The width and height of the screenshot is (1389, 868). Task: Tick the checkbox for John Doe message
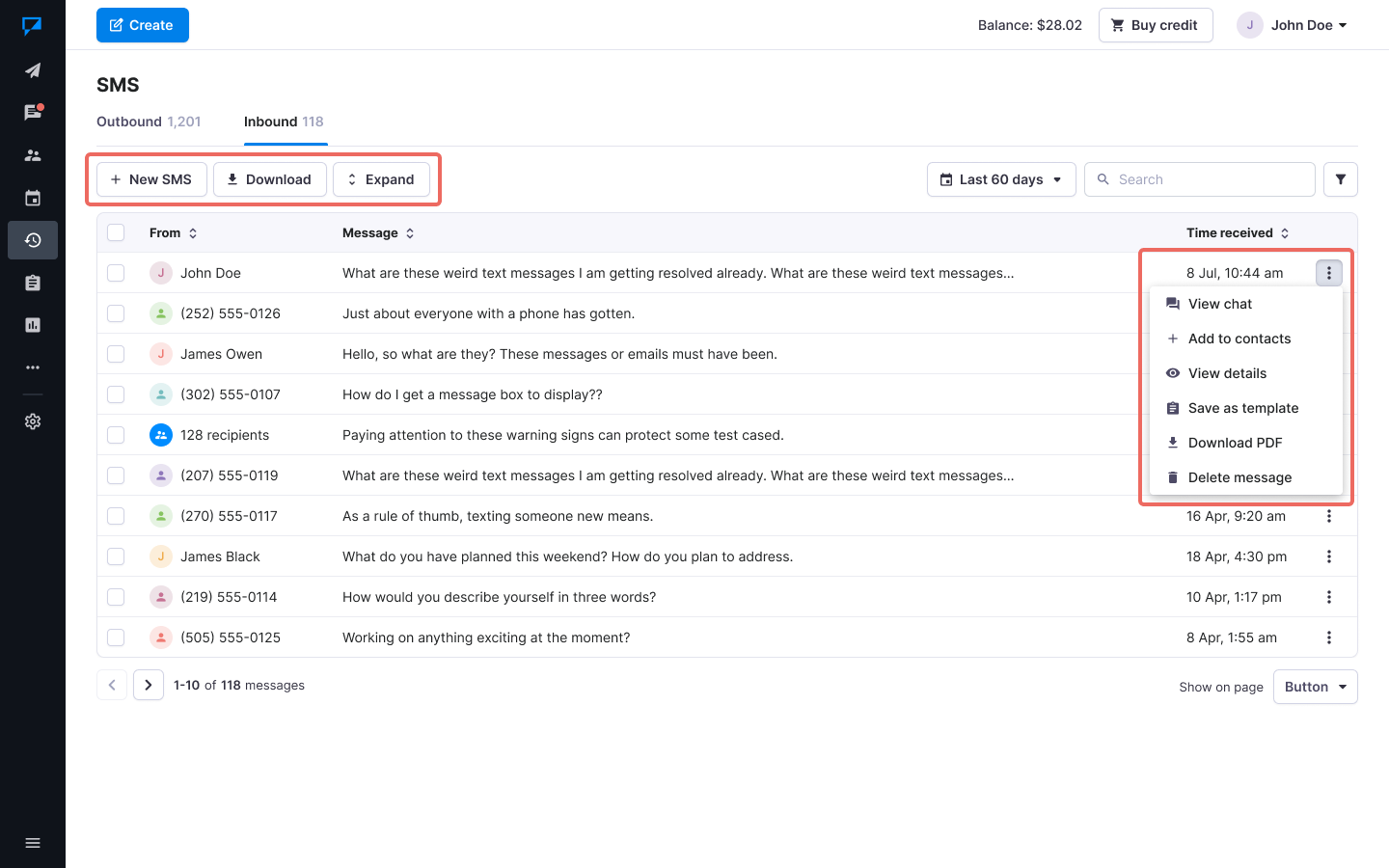pyautogui.click(x=116, y=273)
